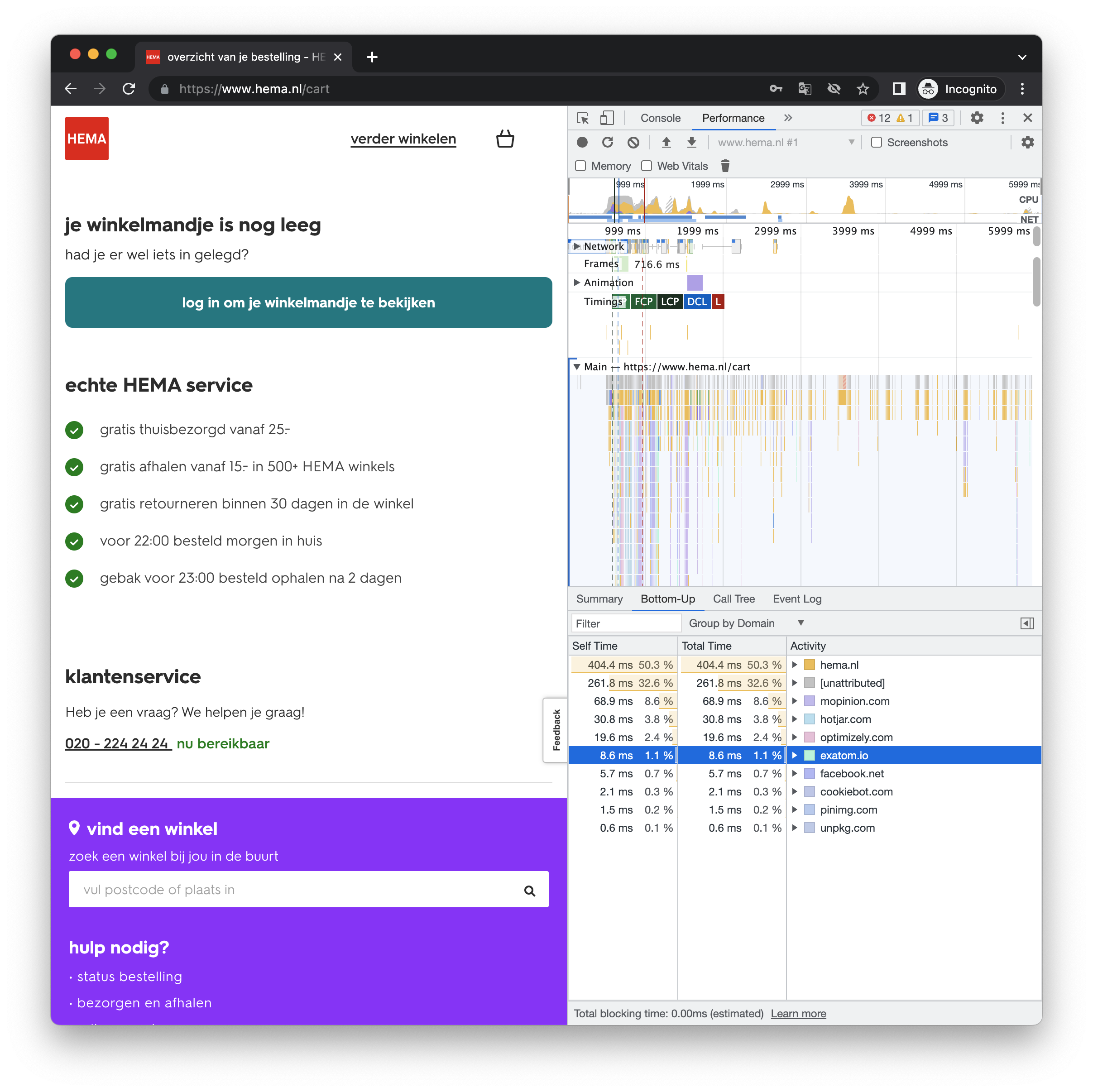Close the DevTools panel

(1028, 118)
